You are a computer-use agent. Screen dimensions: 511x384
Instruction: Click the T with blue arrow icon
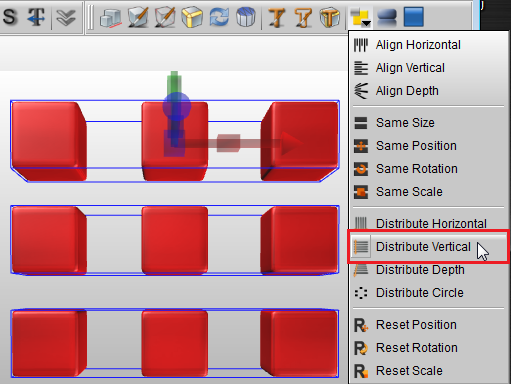pyautogui.click(x=36, y=17)
